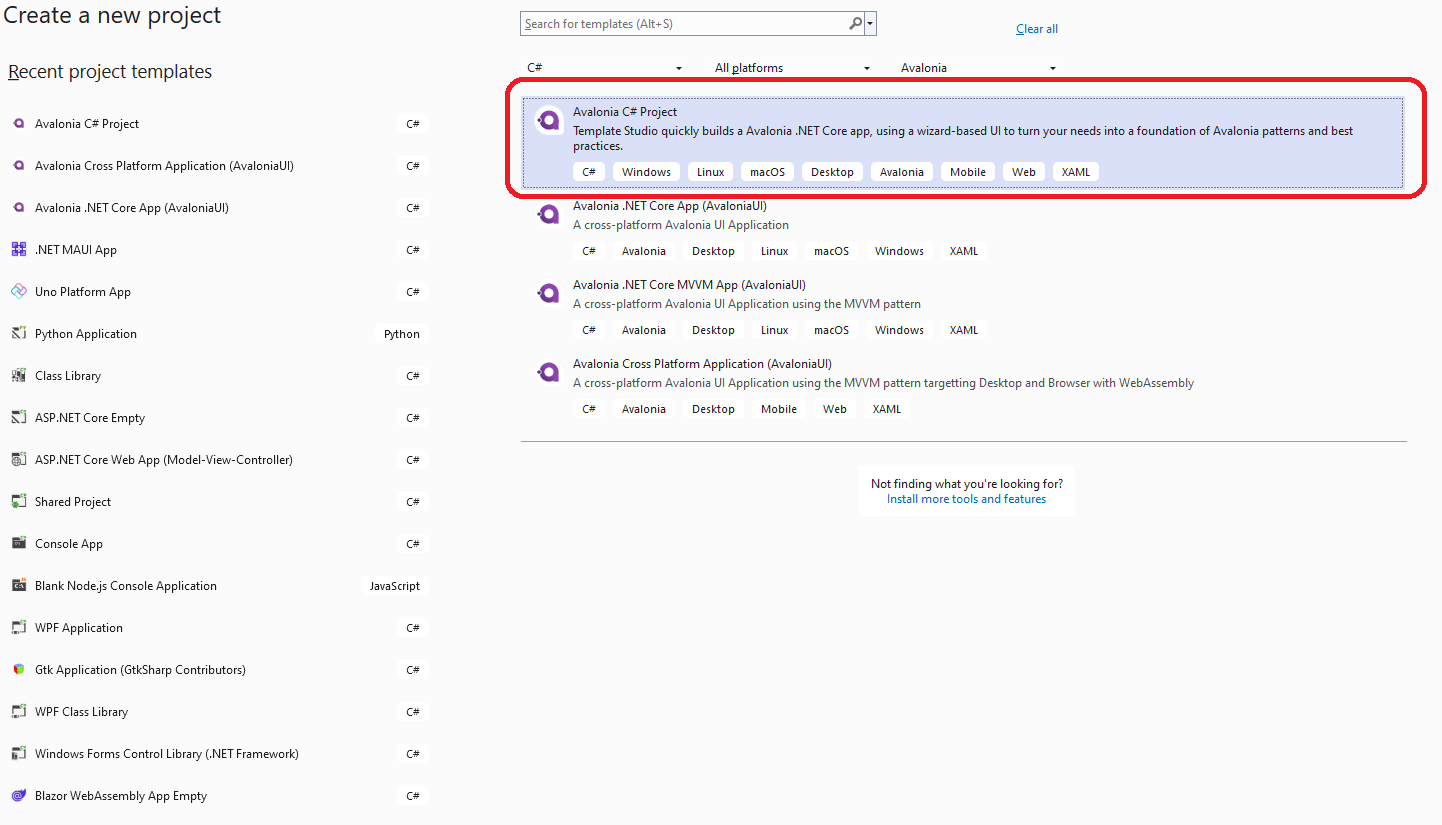Click Blank Node.js Console Application icon
The height and width of the screenshot is (825, 1442).
(18, 586)
